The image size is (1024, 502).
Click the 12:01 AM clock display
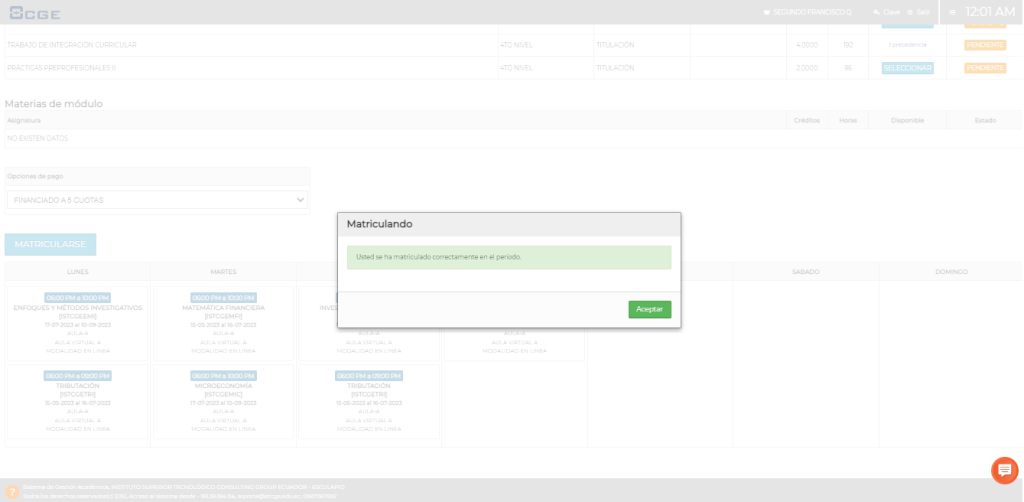click(990, 12)
